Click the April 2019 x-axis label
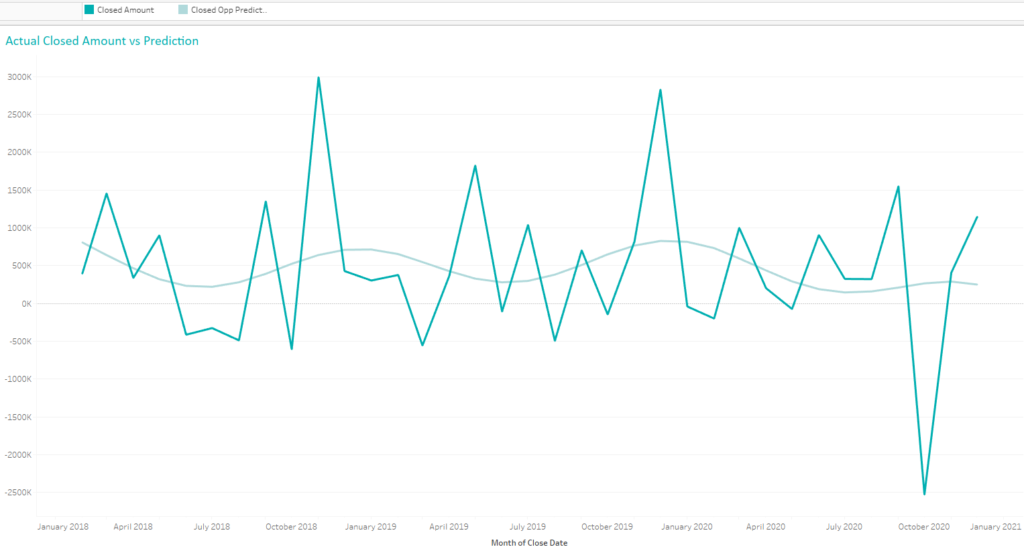 449,527
